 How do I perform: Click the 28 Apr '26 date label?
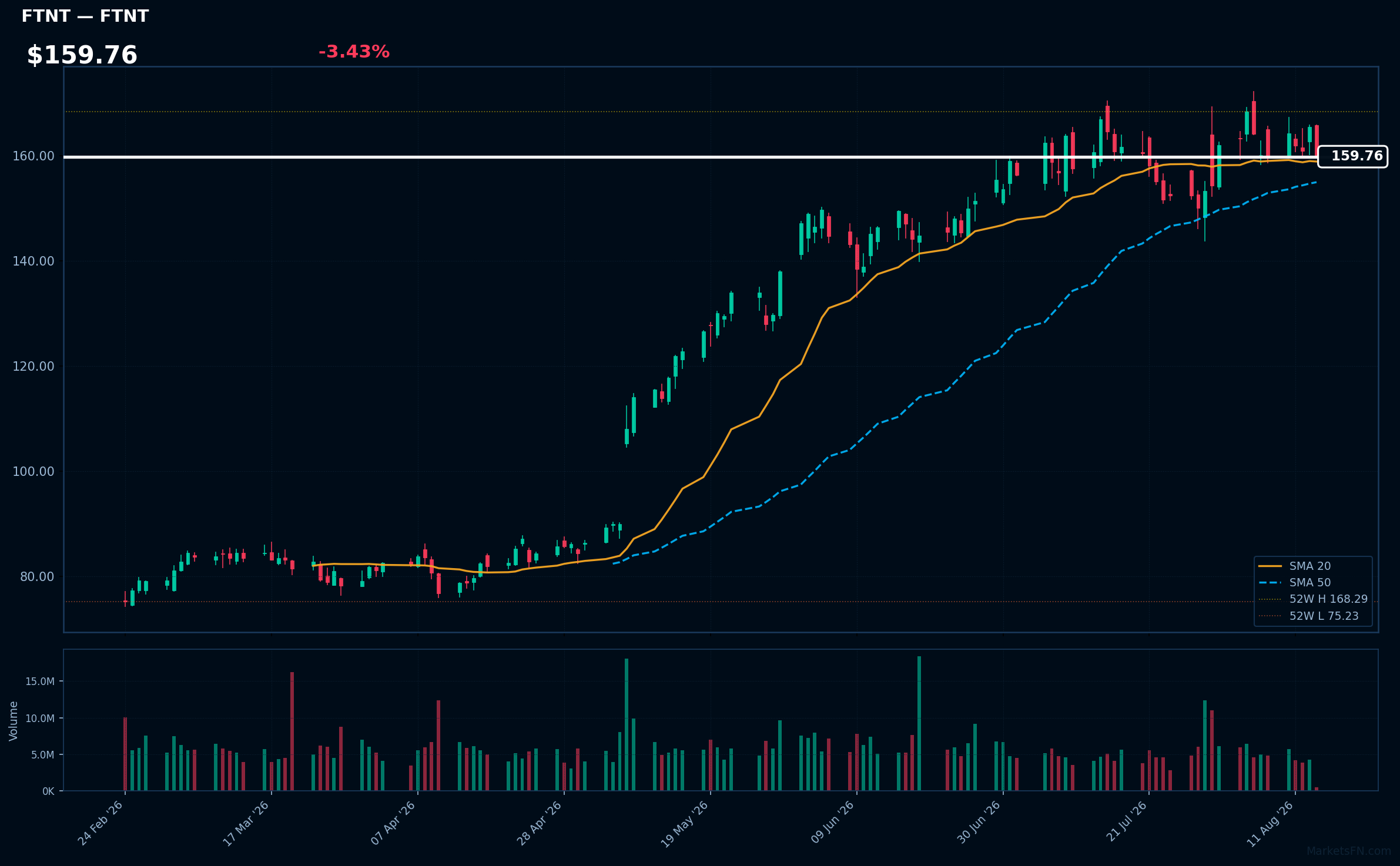[539, 823]
